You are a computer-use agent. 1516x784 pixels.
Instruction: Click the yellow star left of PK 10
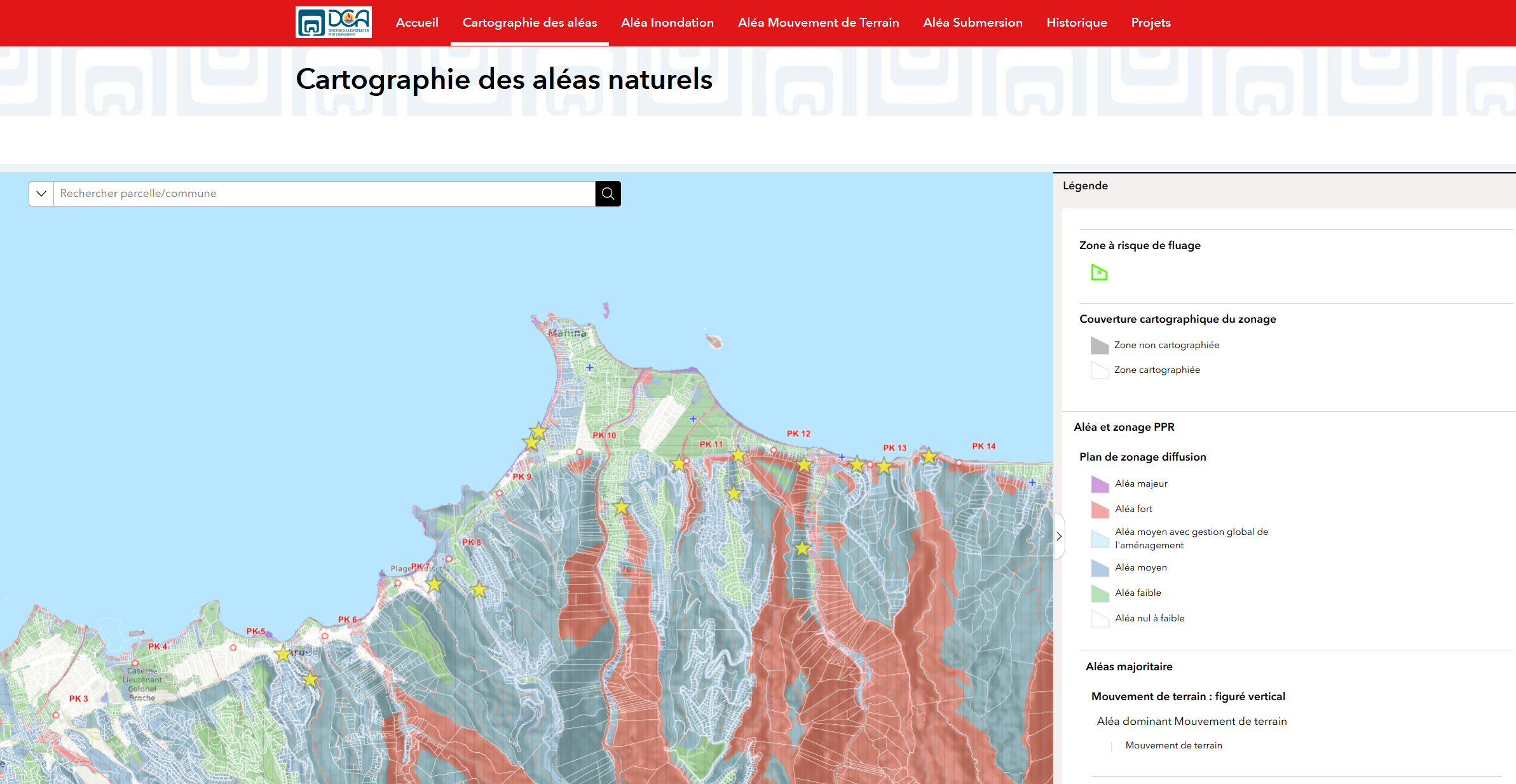(538, 431)
